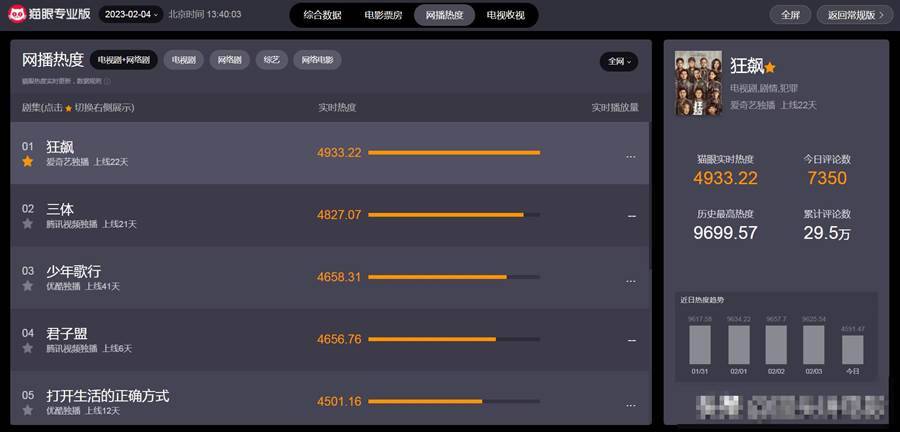
Task: Click the 今日评论数 value 7350
Action: [x=827, y=178]
